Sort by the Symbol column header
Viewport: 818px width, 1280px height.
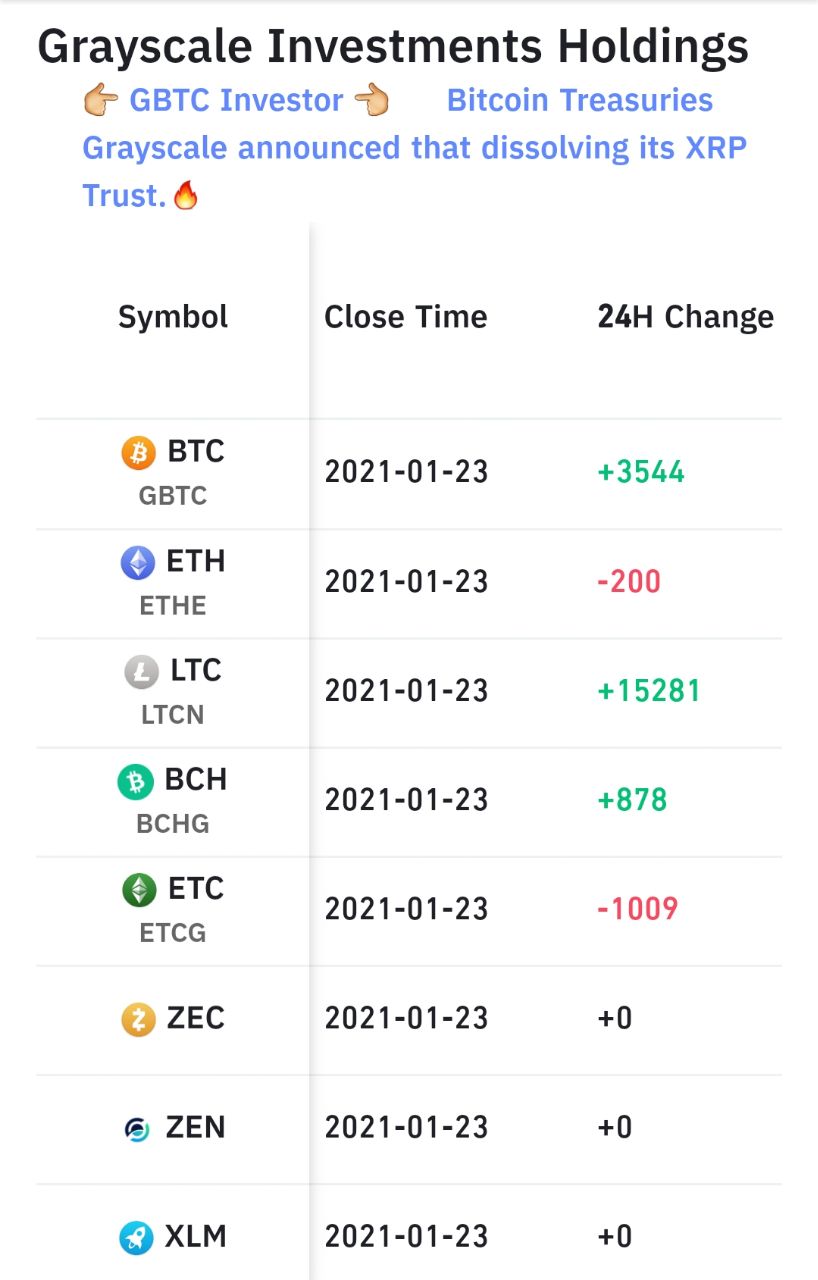coord(173,317)
